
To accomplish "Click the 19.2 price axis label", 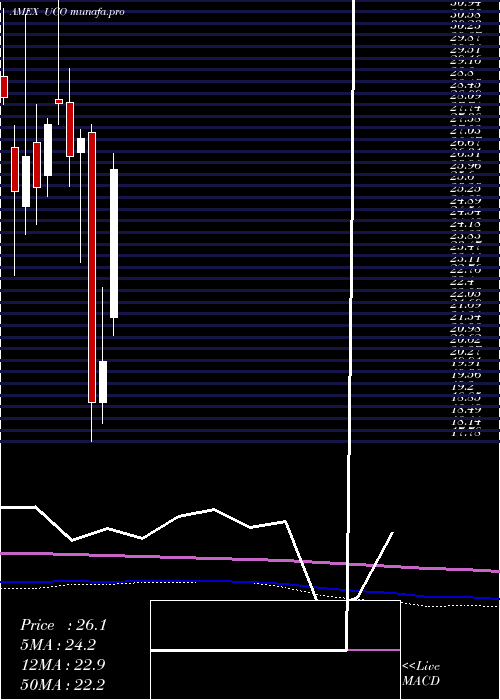I will 461,387.
